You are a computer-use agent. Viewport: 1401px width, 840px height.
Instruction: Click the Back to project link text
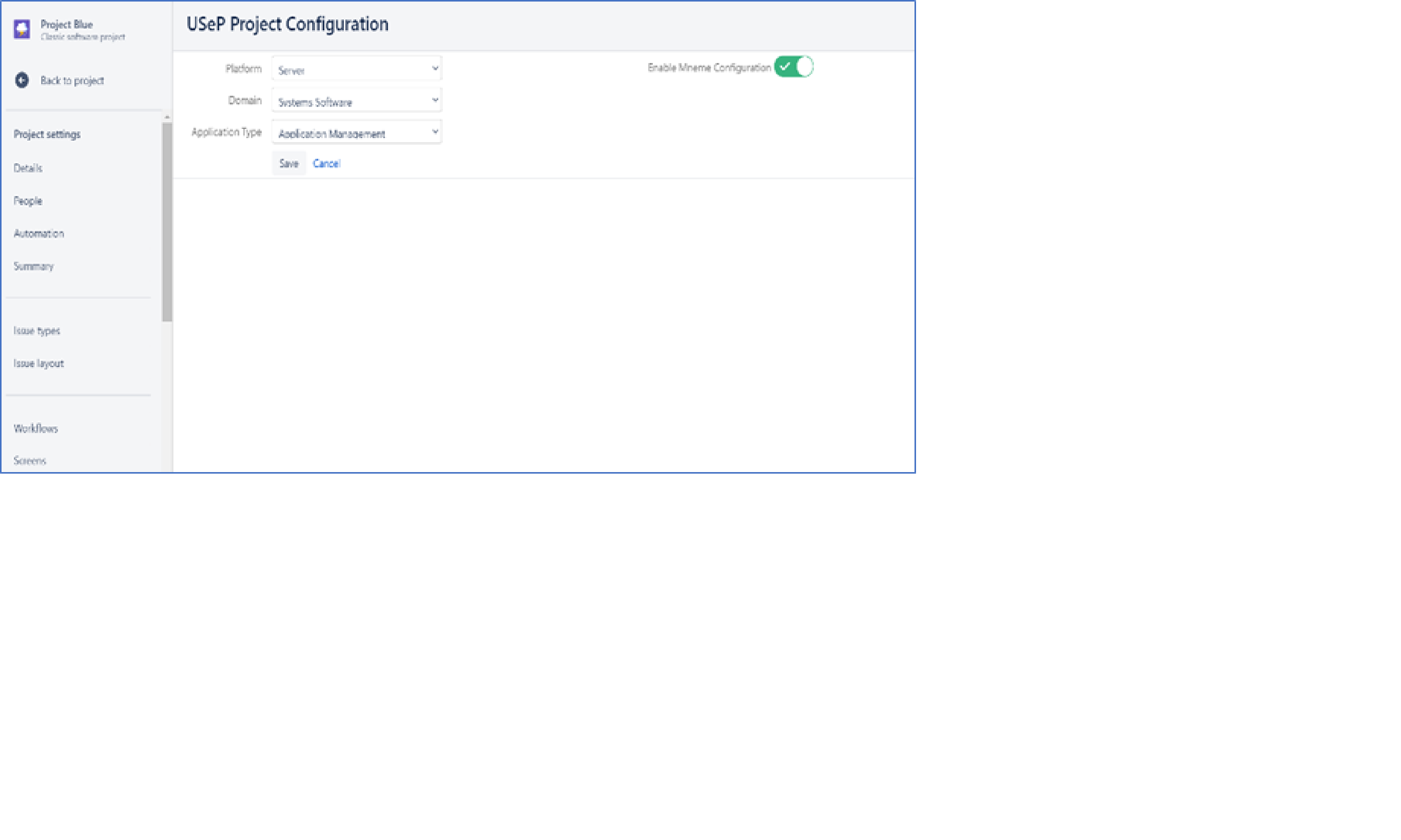click(72, 81)
